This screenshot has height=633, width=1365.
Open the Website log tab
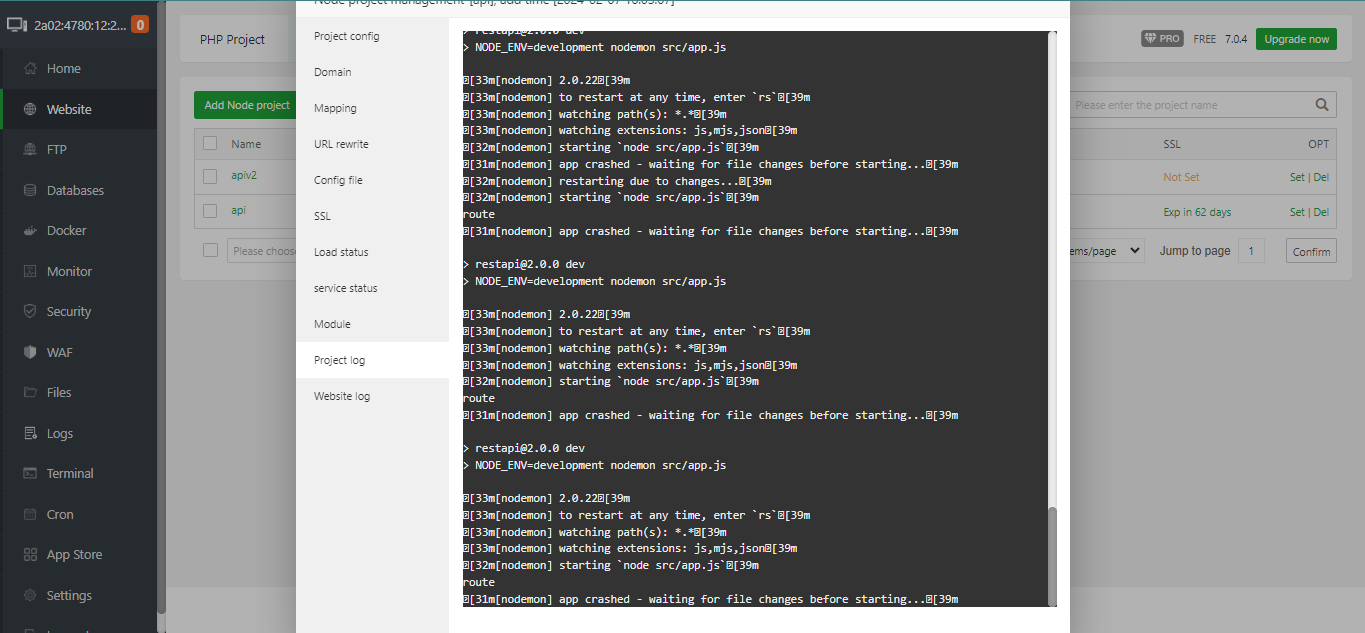pos(342,396)
